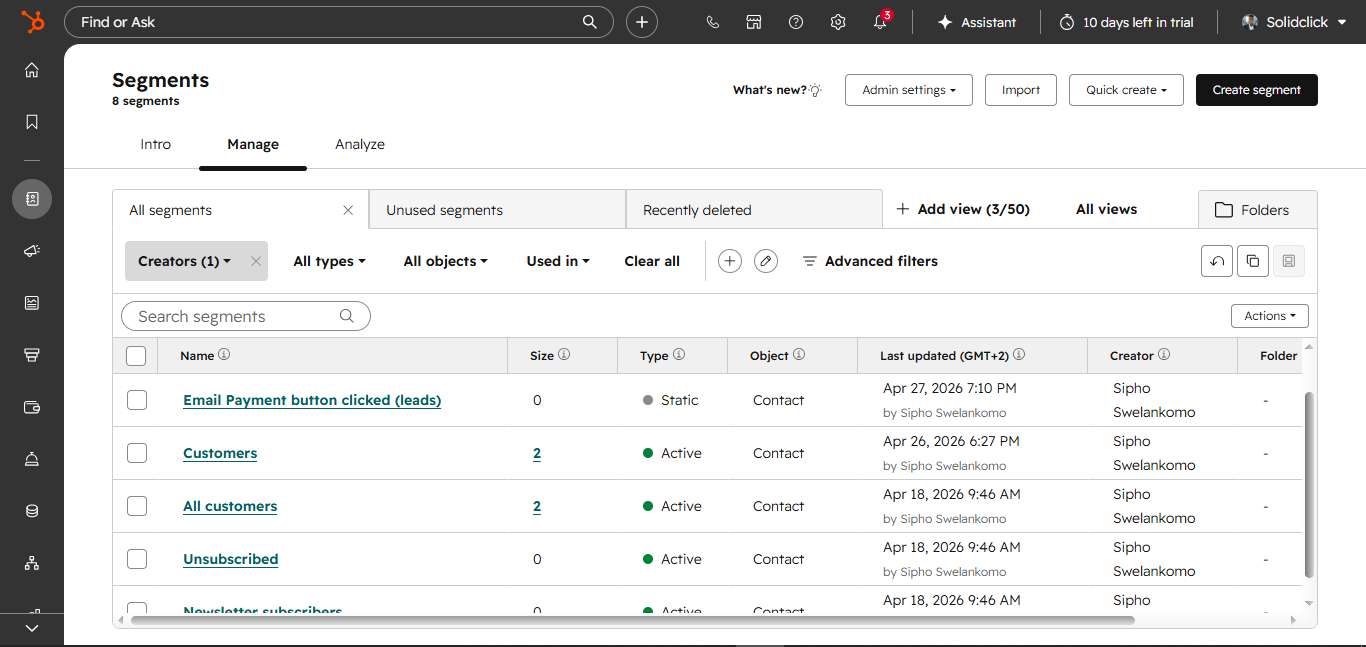The width and height of the screenshot is (1366, 647).
Task: Open the Sales icon in the sidebar
Action: click(x=32, y=355)
